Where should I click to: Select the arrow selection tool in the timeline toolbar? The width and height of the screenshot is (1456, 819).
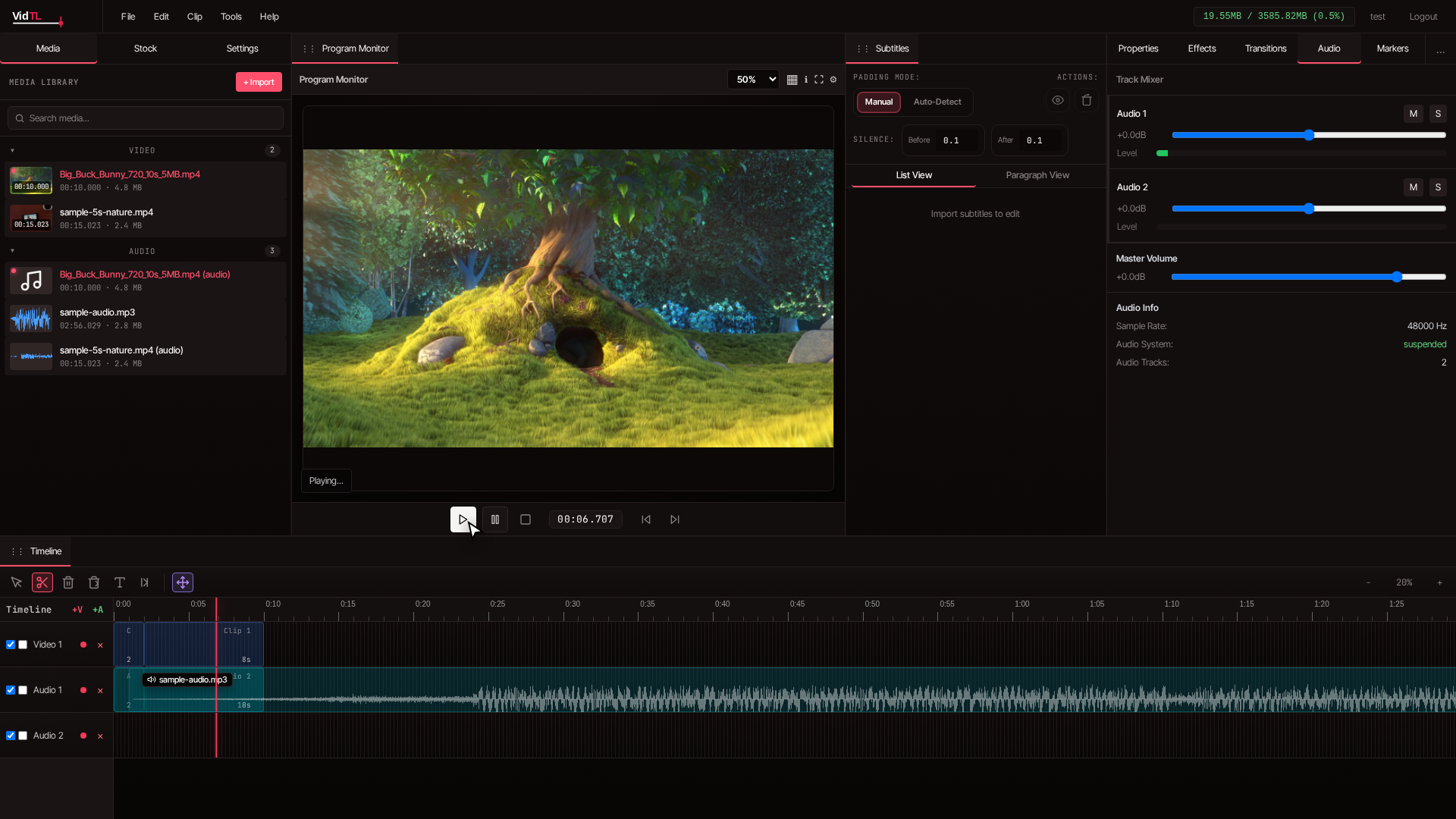point(16,582)
